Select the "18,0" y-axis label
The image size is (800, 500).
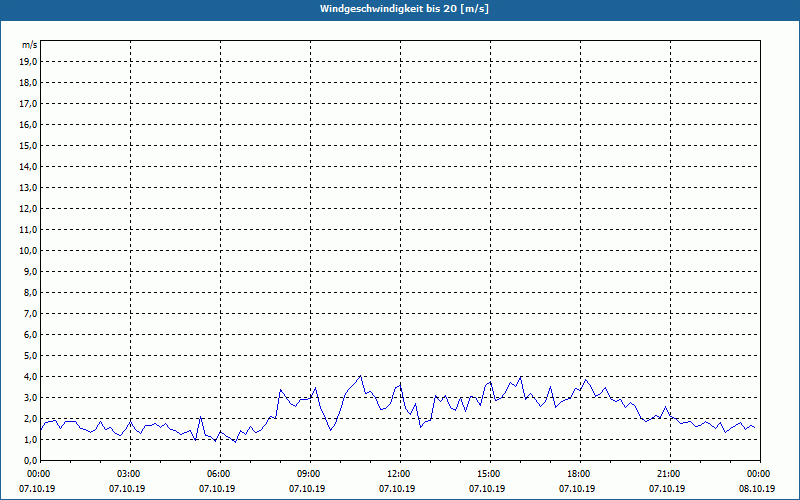(29, 83)
